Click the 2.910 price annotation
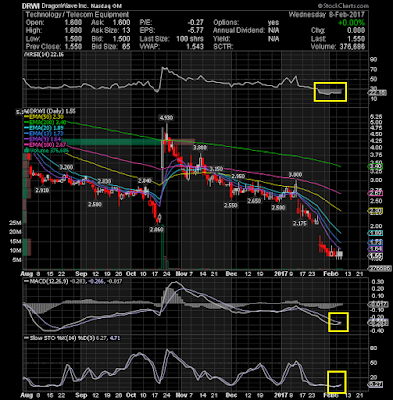393x400 pixels. coord(42,190)
